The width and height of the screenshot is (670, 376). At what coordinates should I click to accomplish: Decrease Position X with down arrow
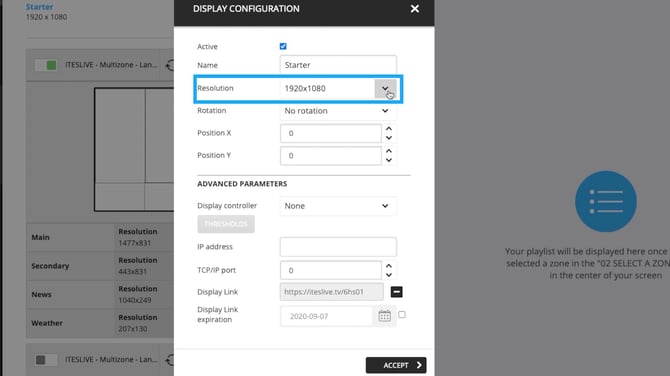coord(389,138)
